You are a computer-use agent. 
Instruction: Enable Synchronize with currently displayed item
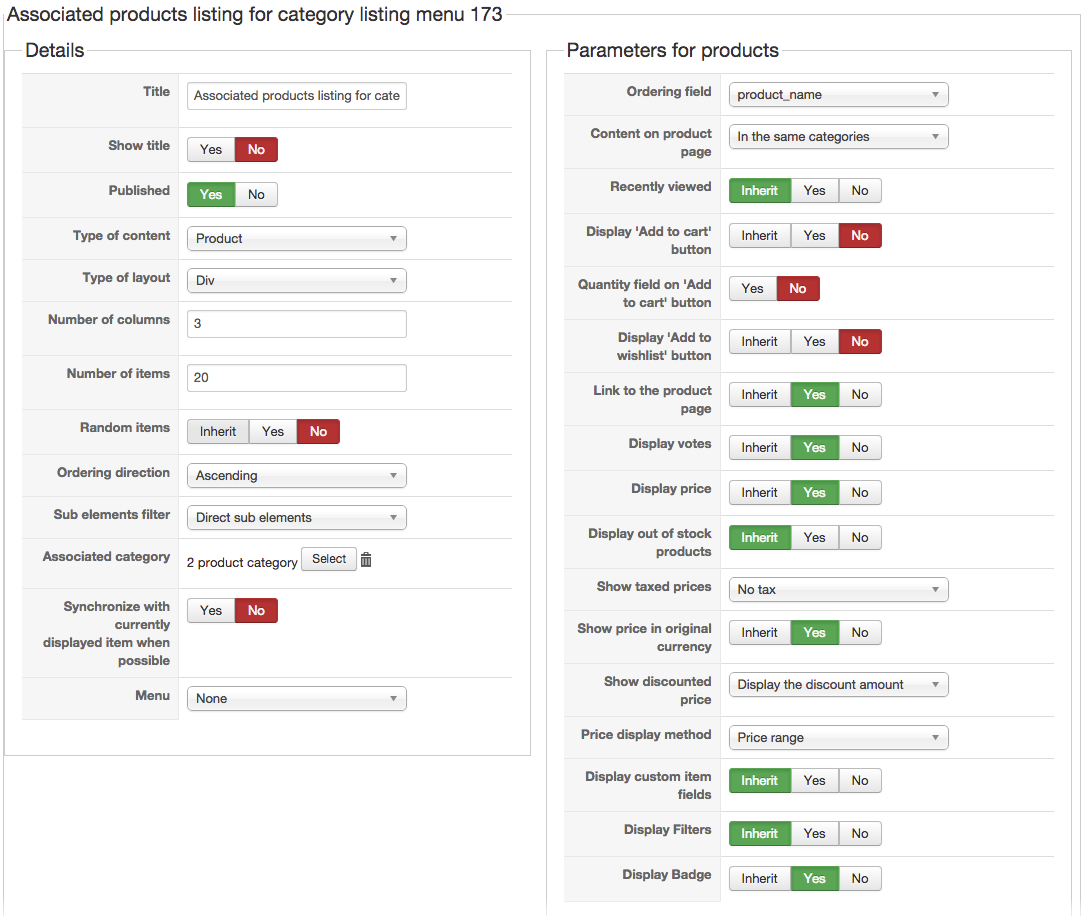coord(211,610)
